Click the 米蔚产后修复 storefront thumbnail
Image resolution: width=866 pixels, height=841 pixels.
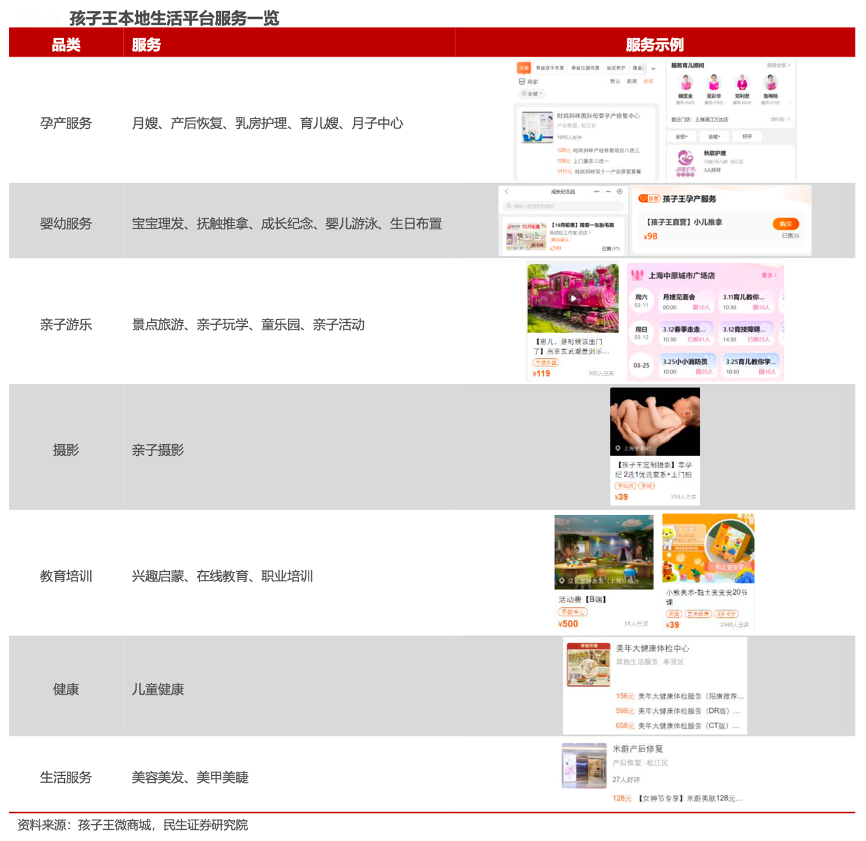click(584, 765)
